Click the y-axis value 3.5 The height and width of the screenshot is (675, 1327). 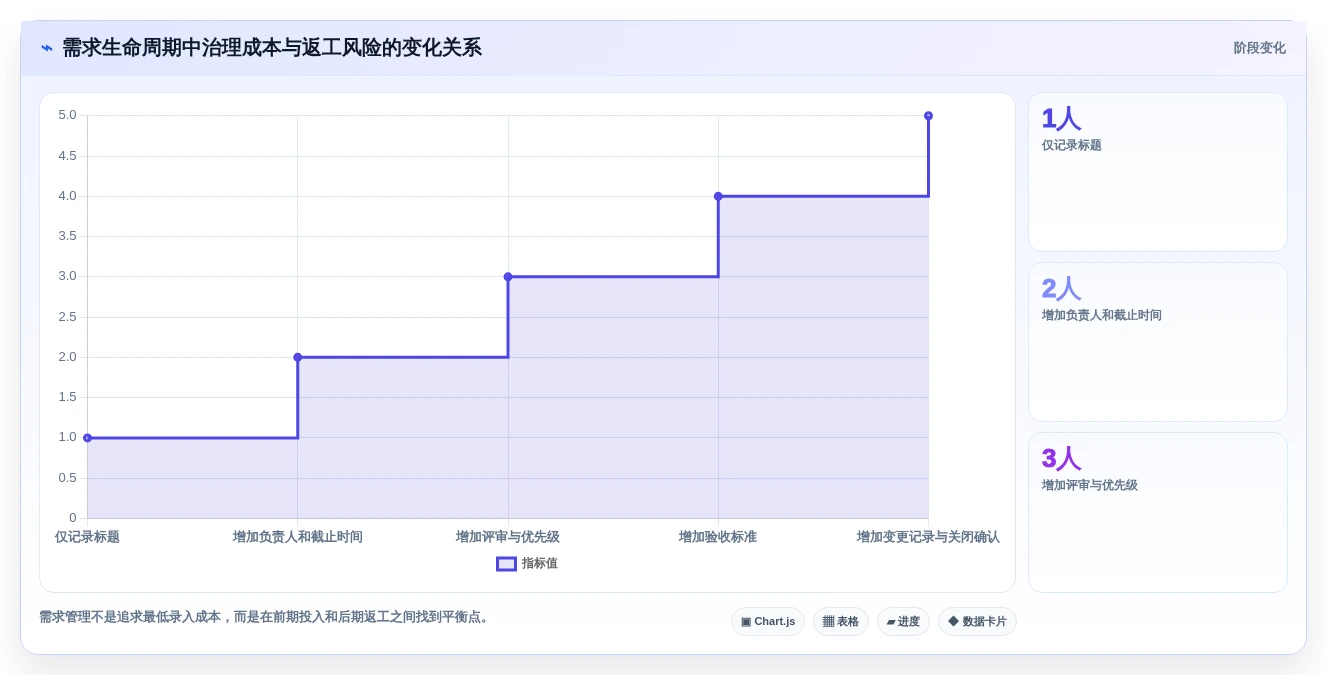pyautogui.click(x=67, y=236)
